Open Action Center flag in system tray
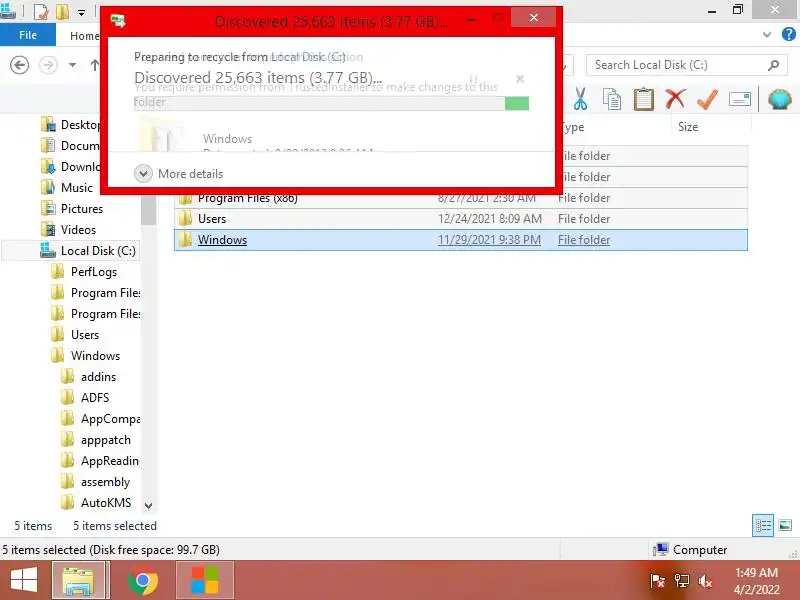 pos(658,581)
